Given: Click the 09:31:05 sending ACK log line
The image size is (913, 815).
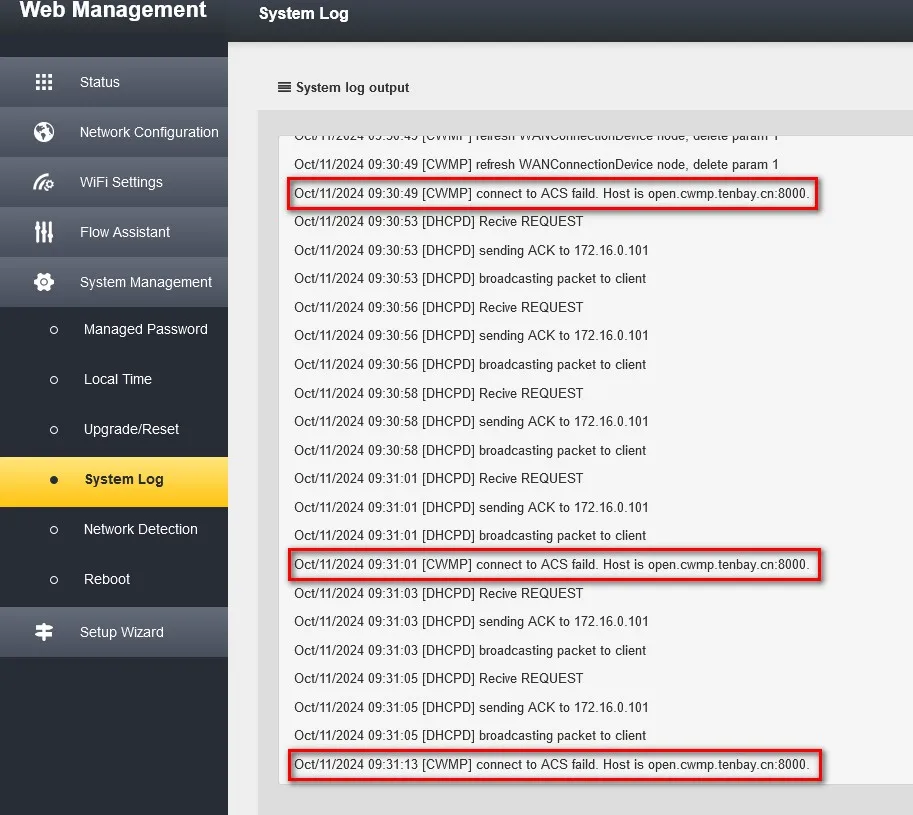Looking at the screenshot, I should [x=471, y=707].
